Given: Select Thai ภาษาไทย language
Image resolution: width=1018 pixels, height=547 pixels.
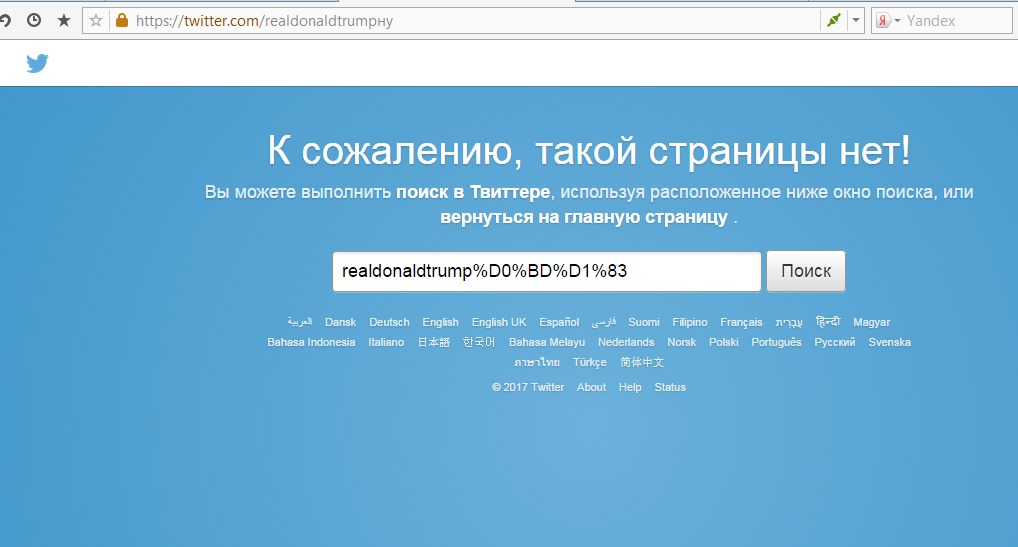Looking at the screenshot, I should click(537, 362).
